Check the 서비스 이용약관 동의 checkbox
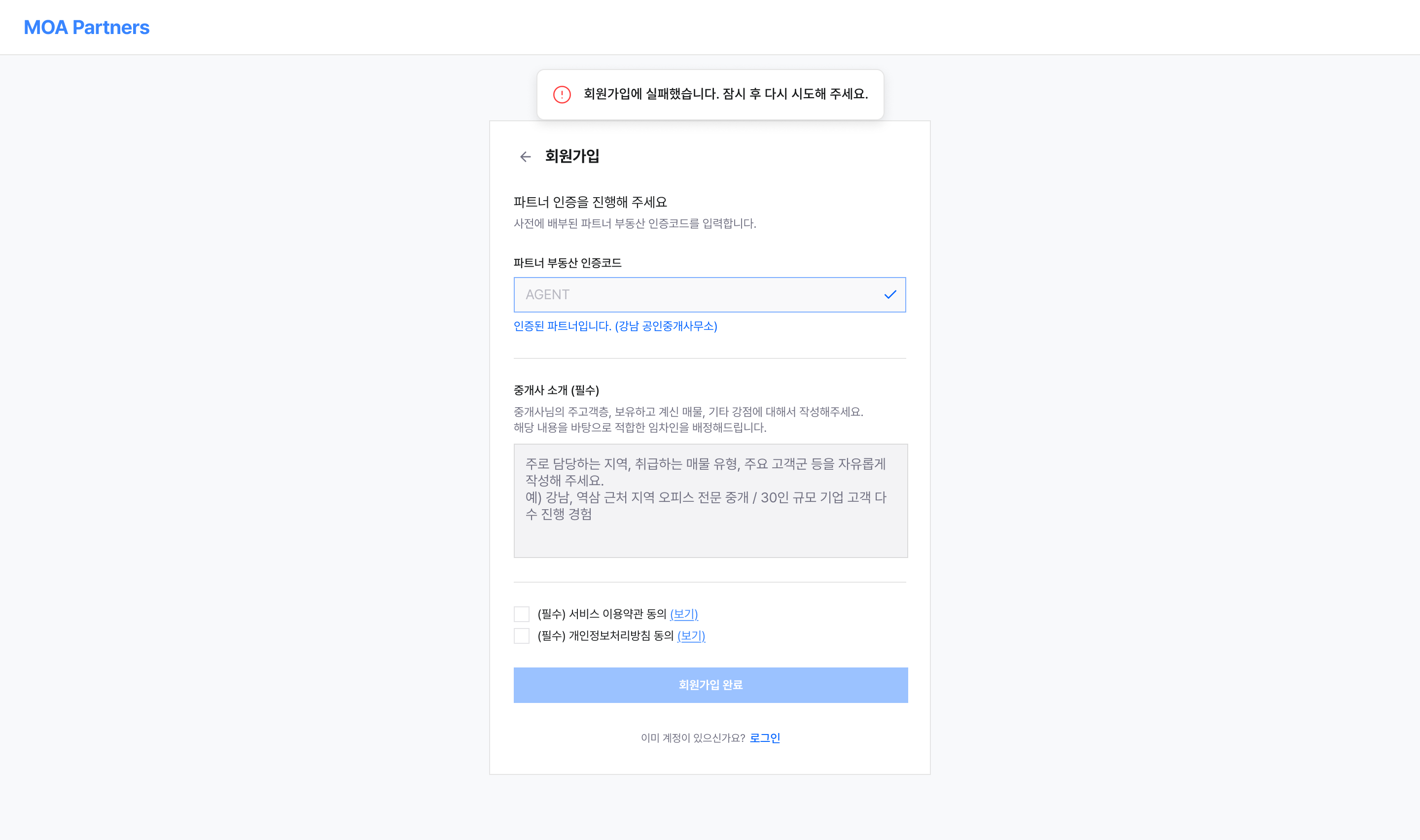Image resolution: width=1420 pixels, height=840 pixels. pos(521,614)
